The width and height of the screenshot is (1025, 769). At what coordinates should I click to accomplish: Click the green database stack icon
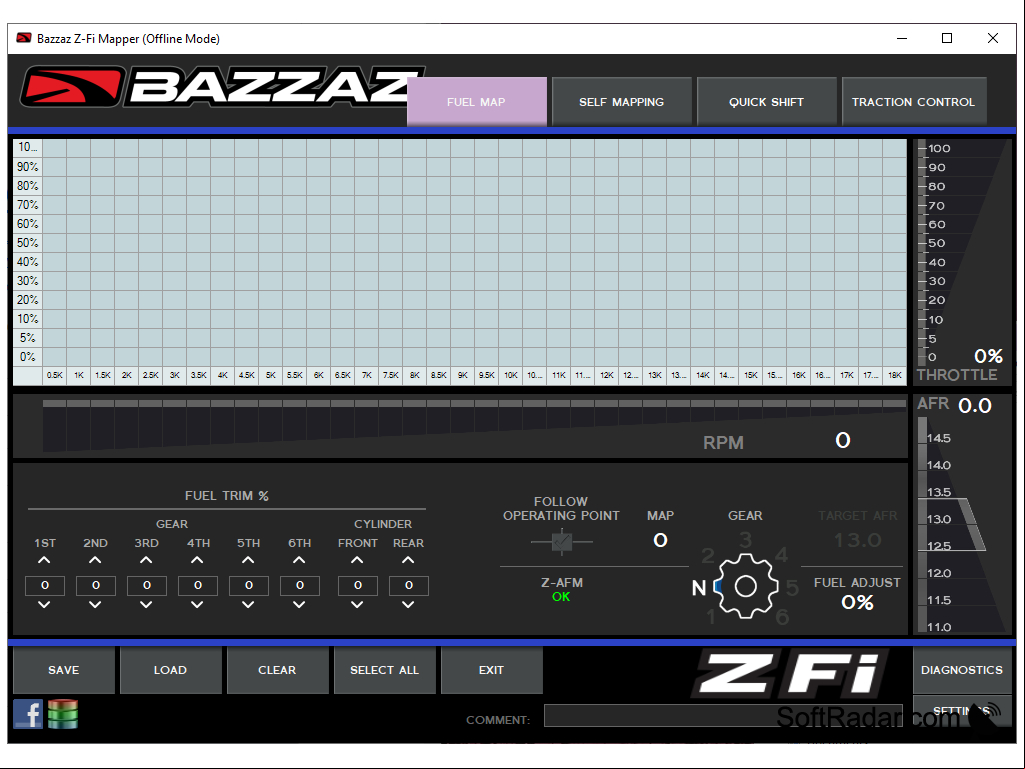[63, 714]
